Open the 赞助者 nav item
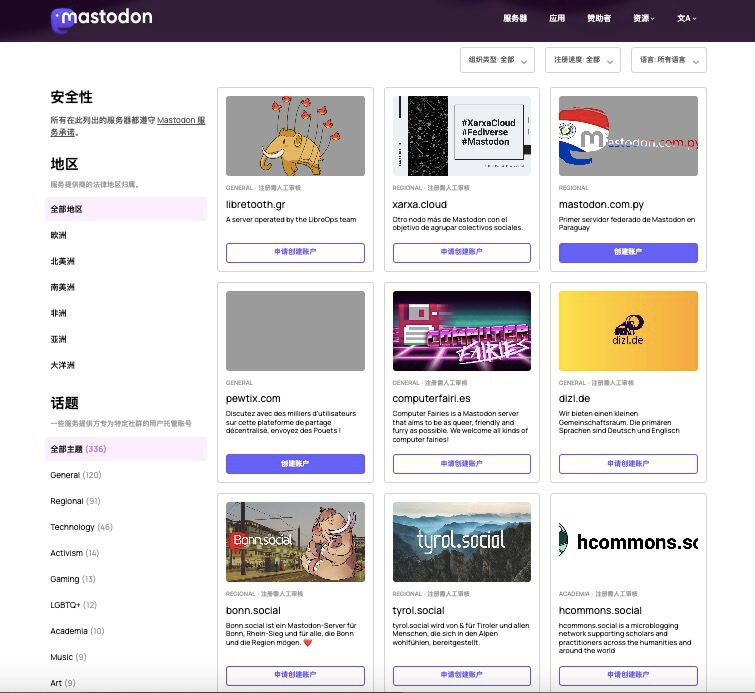This screenshot has height=693, width=755. [x=599, y=18]
